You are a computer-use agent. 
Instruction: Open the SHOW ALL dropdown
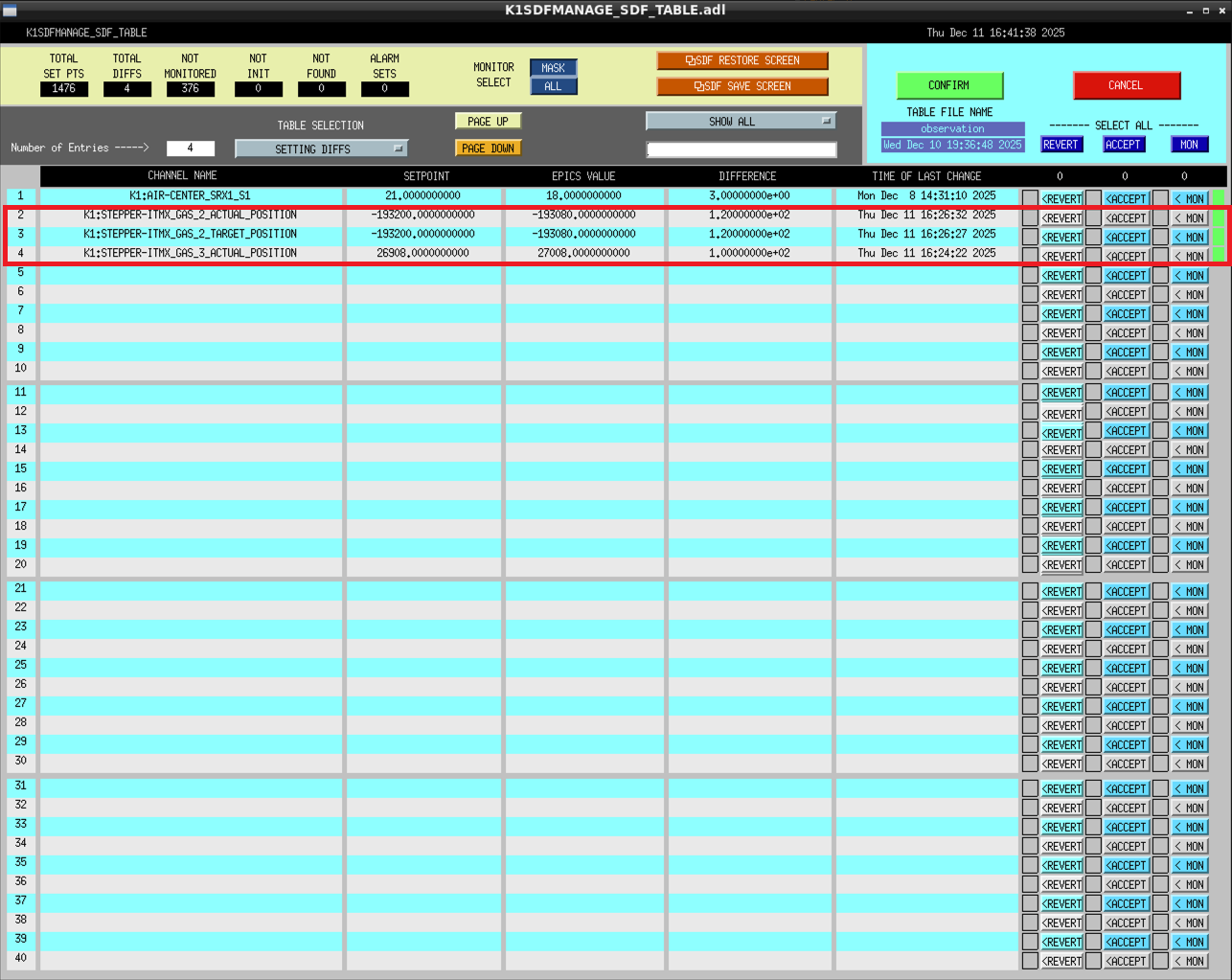click(741, 122)
